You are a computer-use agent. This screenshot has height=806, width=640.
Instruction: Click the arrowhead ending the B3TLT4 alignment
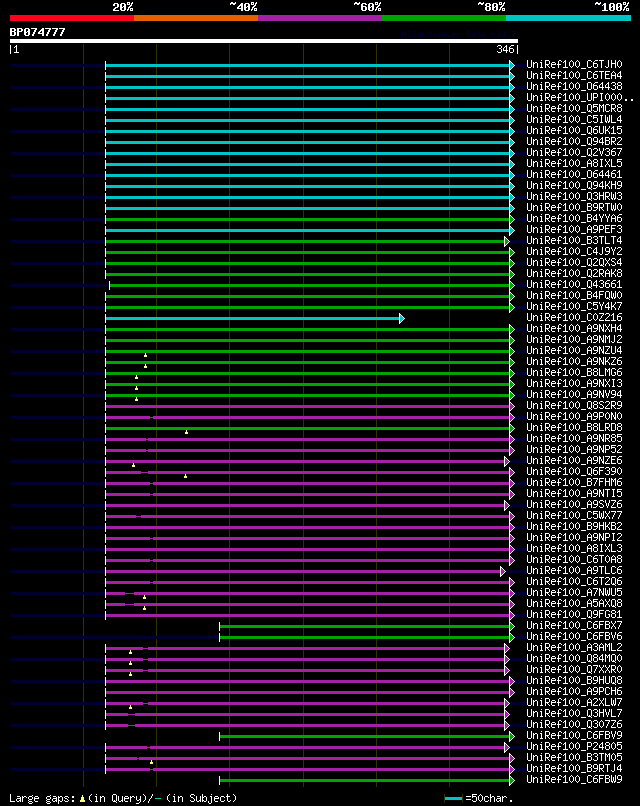[x=507, y=242]
